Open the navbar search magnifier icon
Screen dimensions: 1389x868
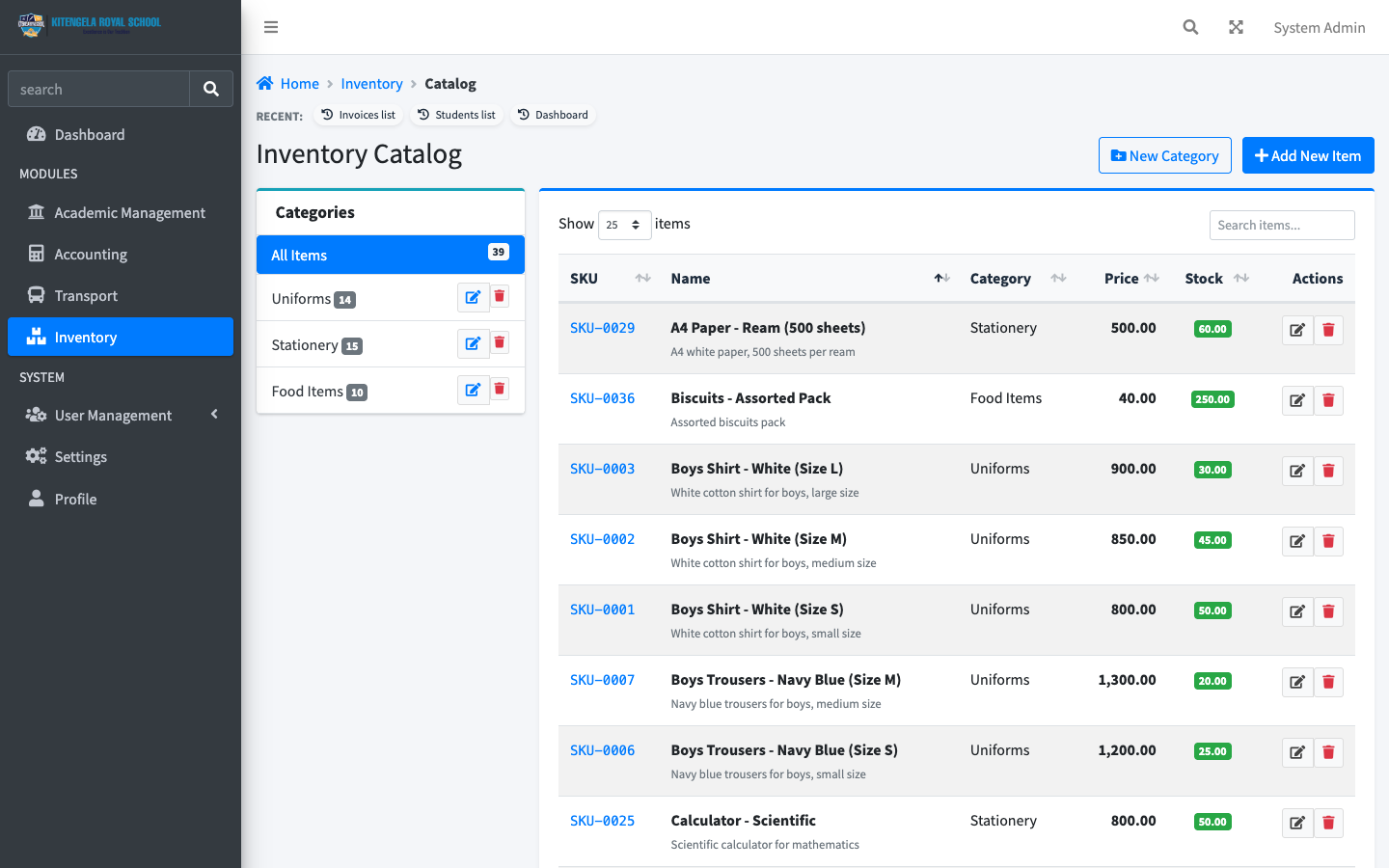(x=1190, y=27)
